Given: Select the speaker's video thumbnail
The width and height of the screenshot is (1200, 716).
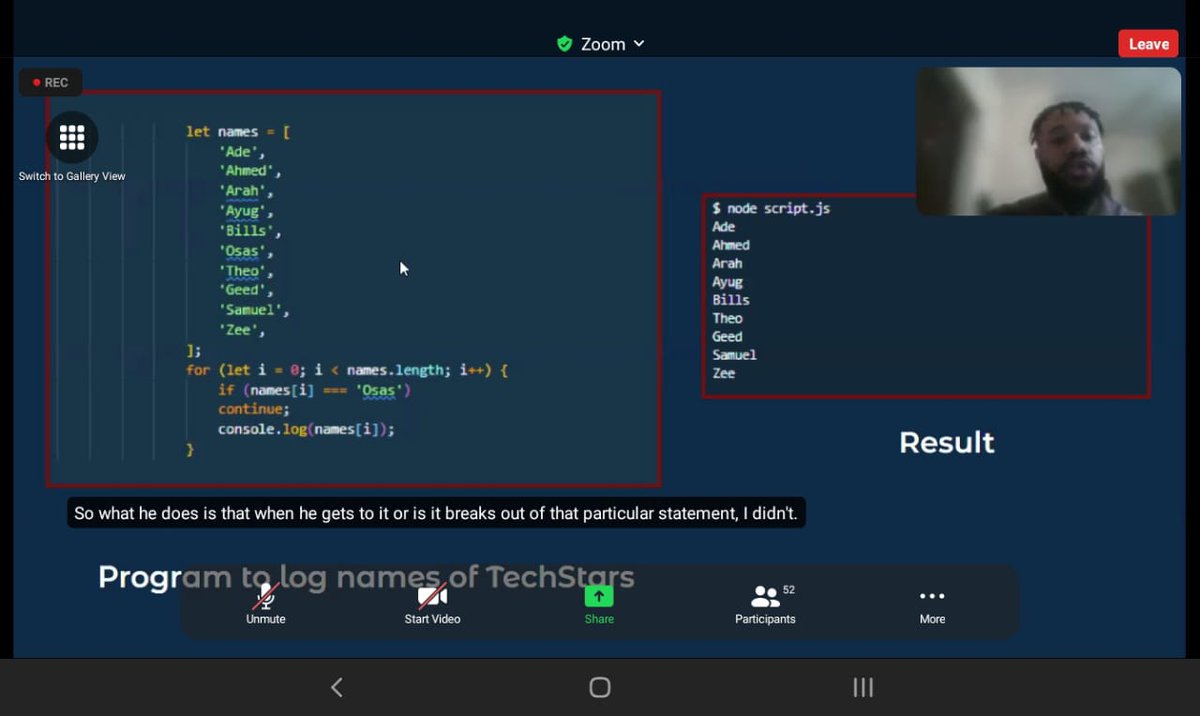Looking at the screenshot, I should (x=1048, y=141).
